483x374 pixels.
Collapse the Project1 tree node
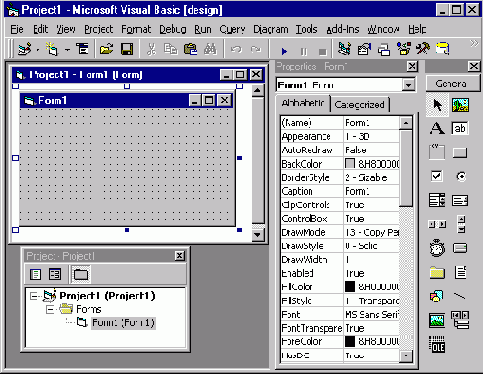coord(34,296)
